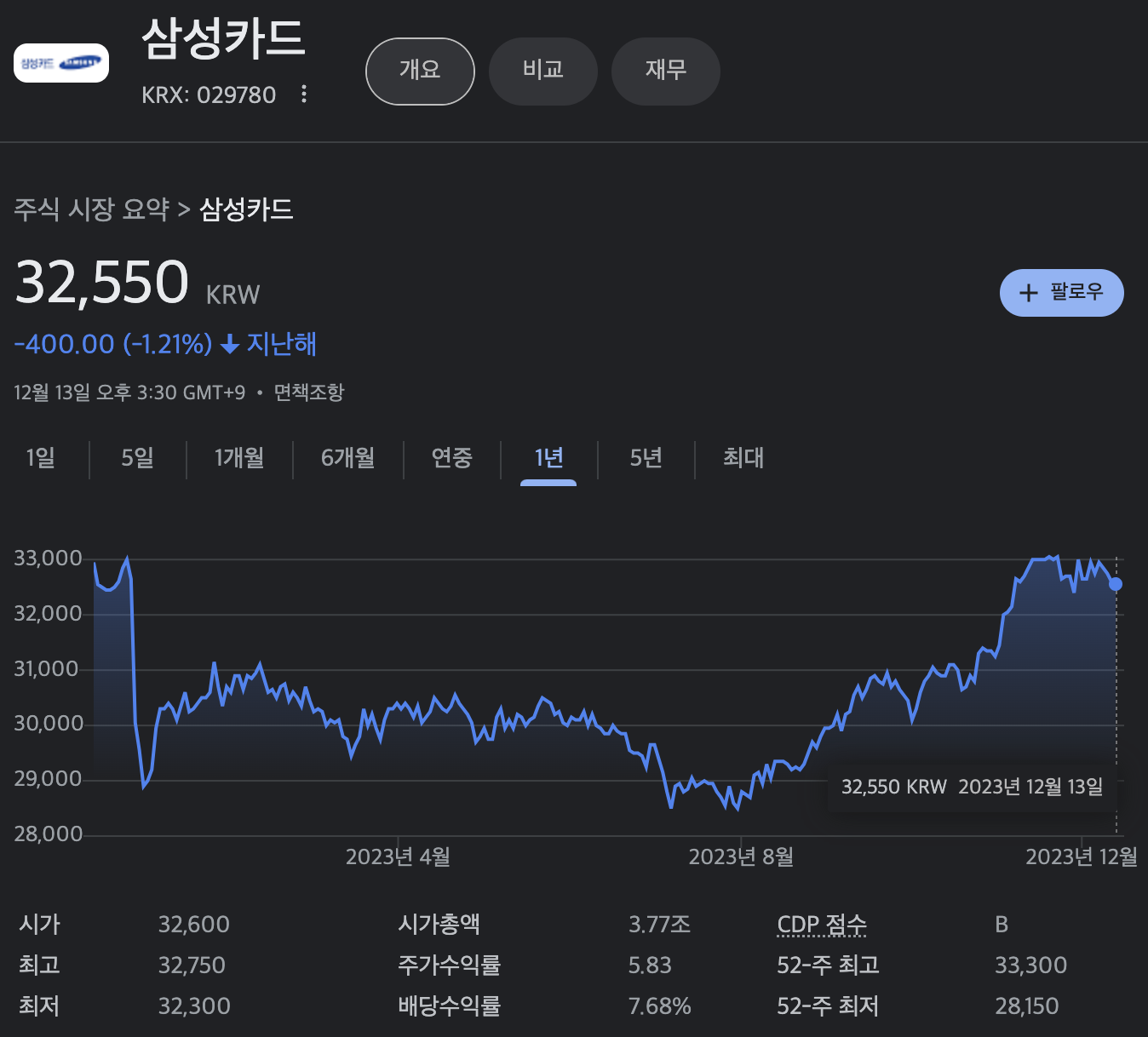Open the 면책조항 disclaimer link
The width and height of the screenshot is (1148, 1037).
click(x=309, y=392)
